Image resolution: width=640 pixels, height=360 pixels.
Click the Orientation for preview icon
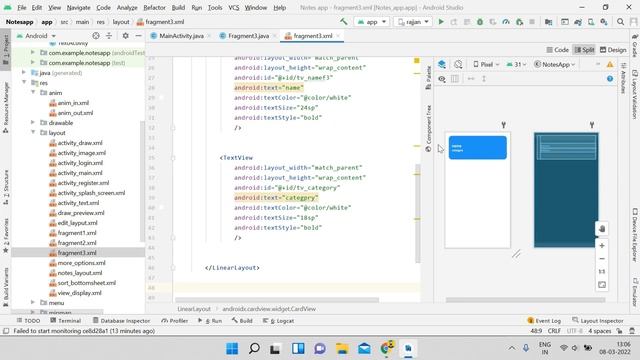[x=458, y=64]
